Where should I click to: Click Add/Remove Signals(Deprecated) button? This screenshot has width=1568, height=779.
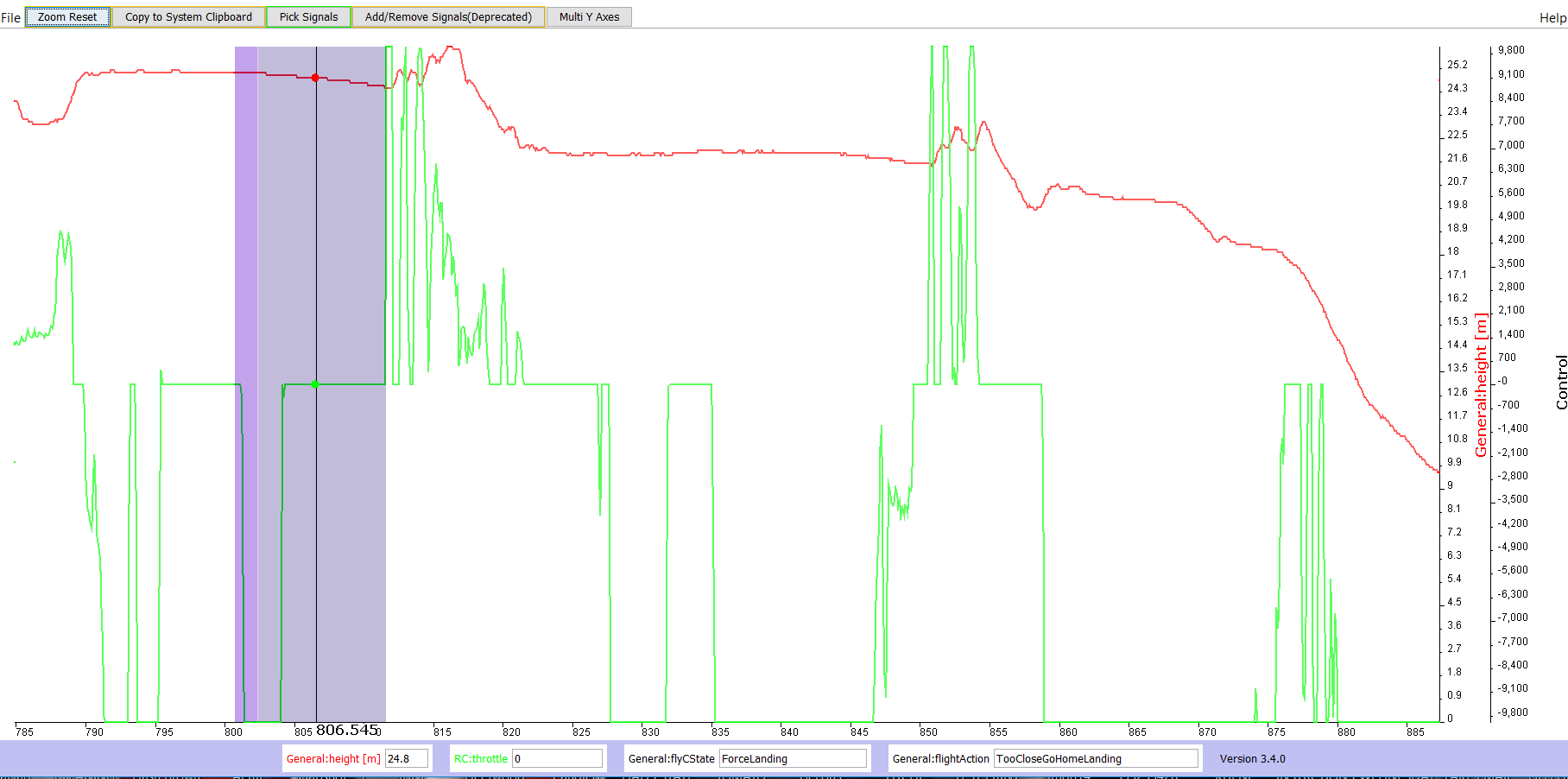448,16
